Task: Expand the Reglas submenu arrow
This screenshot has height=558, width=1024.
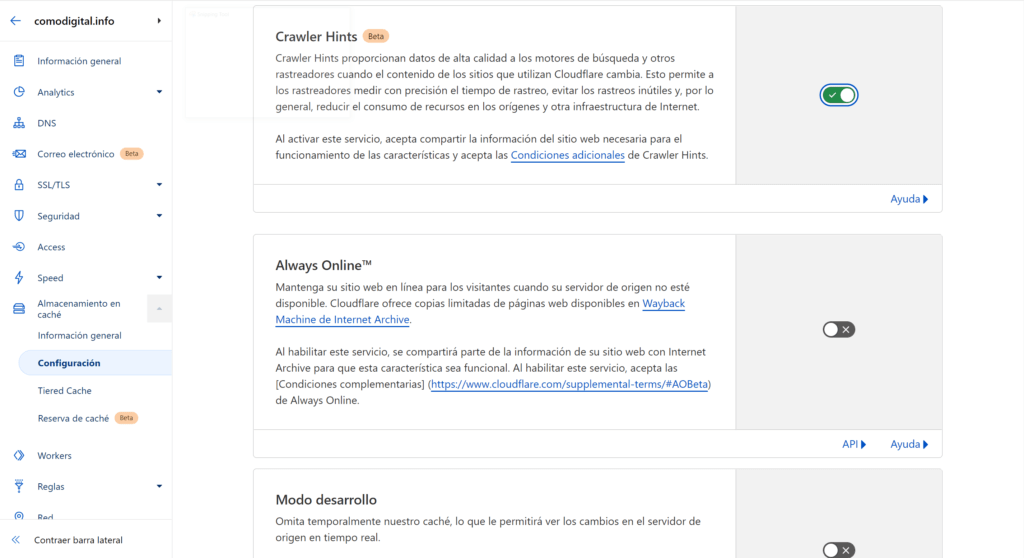Action: (x=159, y=486)
